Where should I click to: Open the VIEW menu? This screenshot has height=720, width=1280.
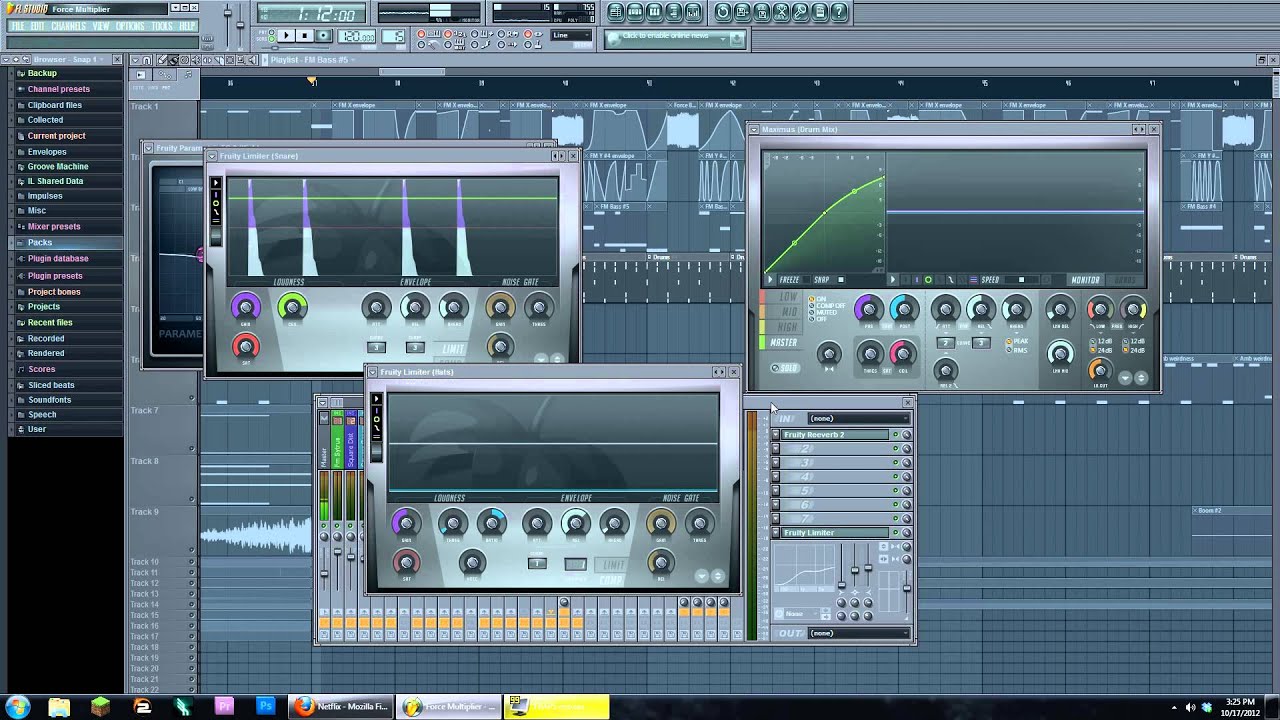pos(101,26)
